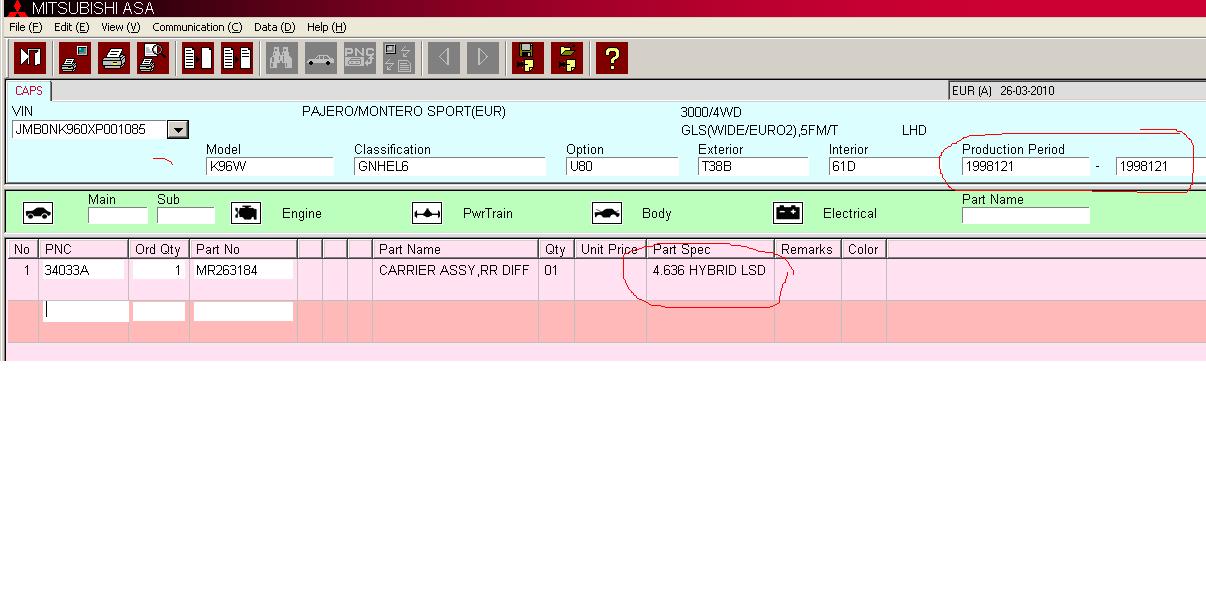Click the open folder list icon

(x=567, y=58)
